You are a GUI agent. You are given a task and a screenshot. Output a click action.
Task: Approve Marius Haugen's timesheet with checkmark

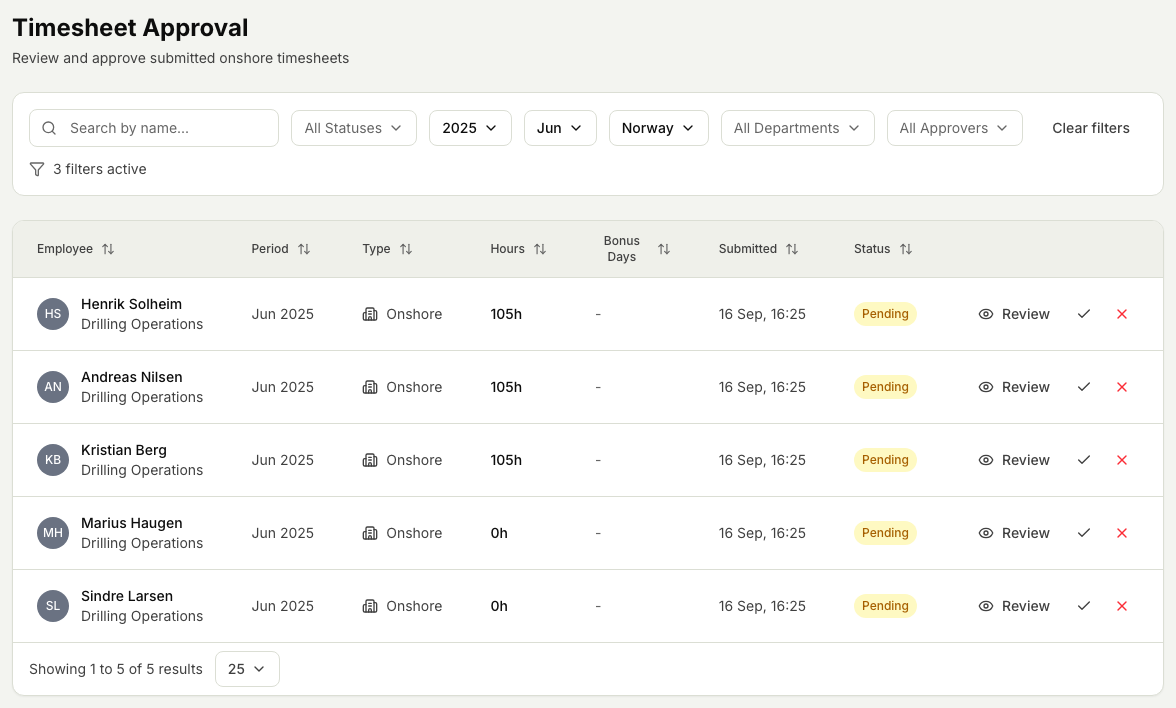point(1084,533)
